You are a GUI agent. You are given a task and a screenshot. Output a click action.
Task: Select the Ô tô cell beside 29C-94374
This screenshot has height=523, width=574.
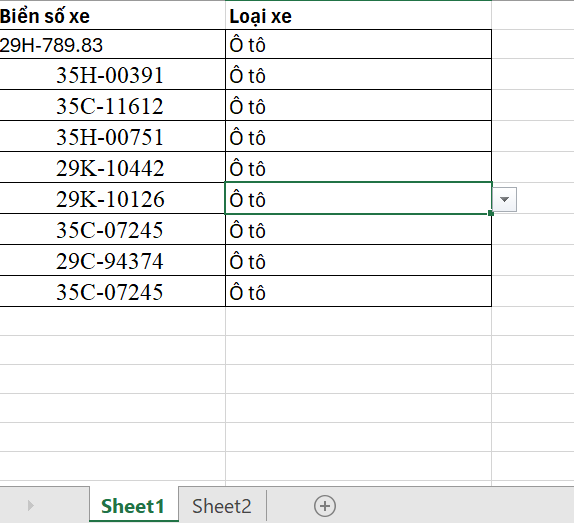358,260
